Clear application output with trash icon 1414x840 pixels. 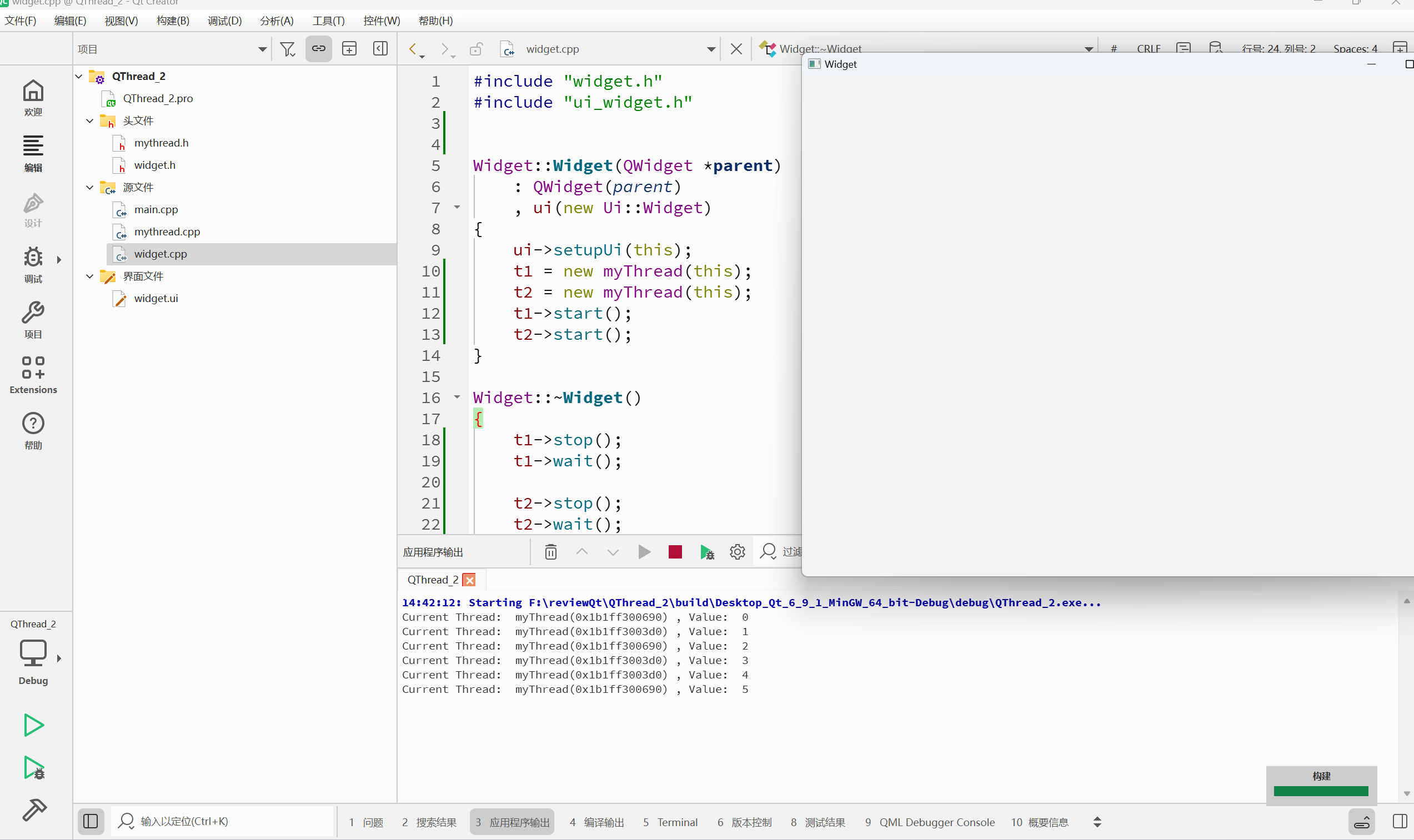[x=550, y=552]
